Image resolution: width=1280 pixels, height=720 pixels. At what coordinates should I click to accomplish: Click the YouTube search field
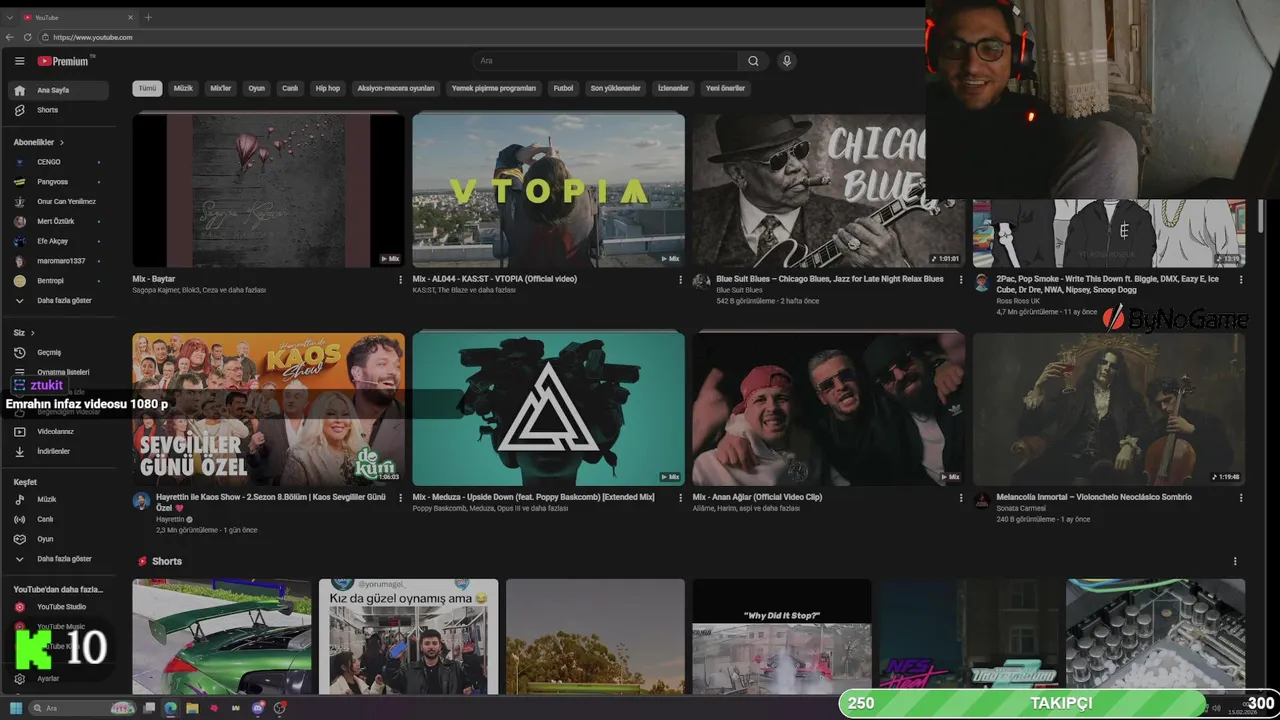coord(604,61)
